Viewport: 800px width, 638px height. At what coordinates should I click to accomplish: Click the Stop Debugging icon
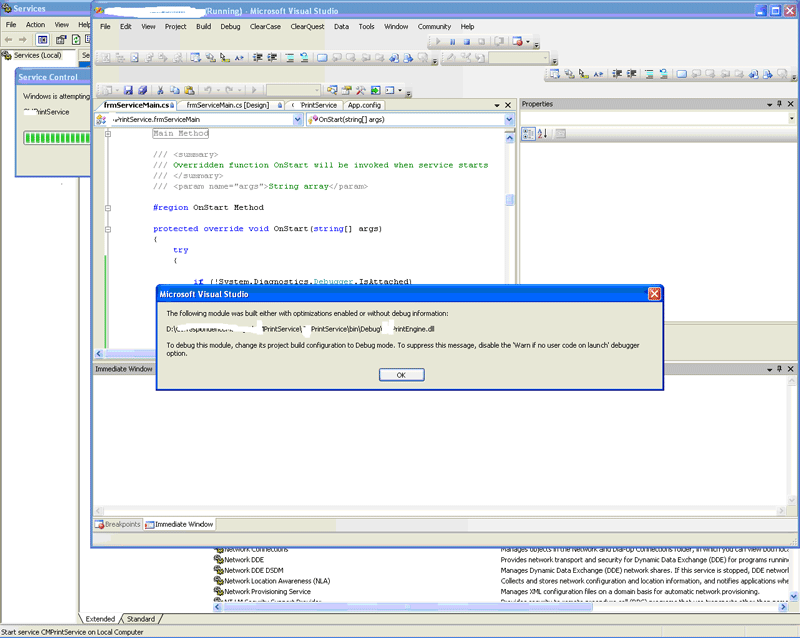pos(467,42)
